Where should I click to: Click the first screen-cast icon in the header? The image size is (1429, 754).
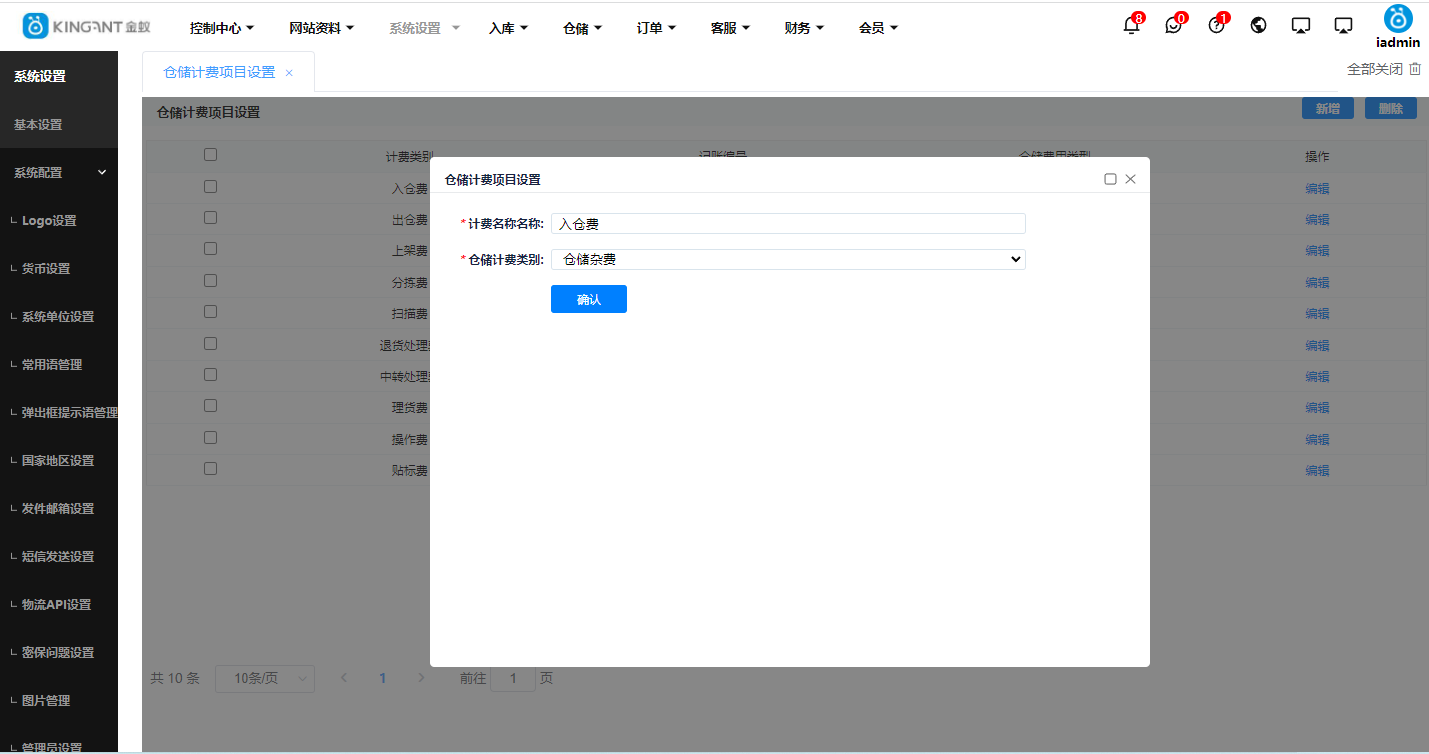pyautogui.click(x=1300, y=25)
